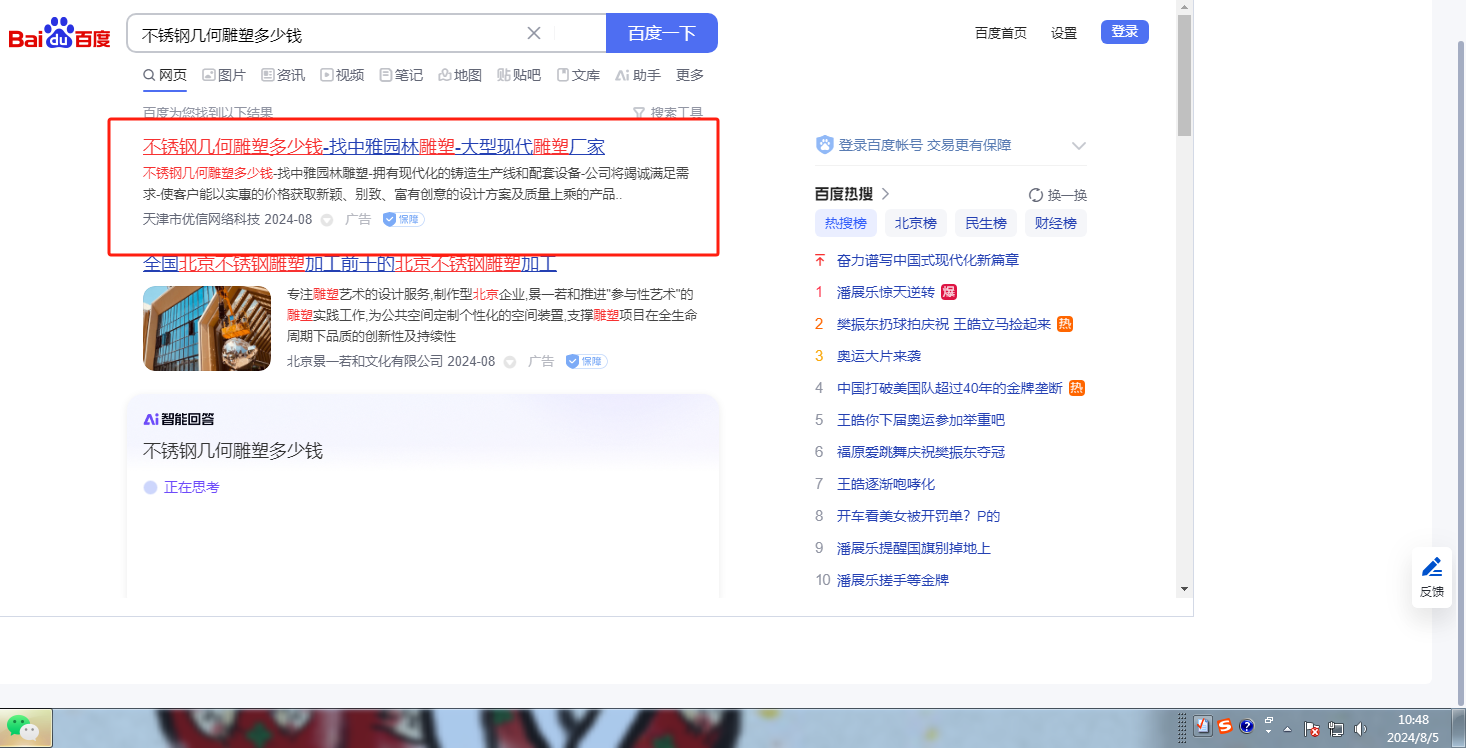Open the 奋力谱写中国式现代化新篇章 hot search
The image size is (1466, 748).
click(928, 260)
